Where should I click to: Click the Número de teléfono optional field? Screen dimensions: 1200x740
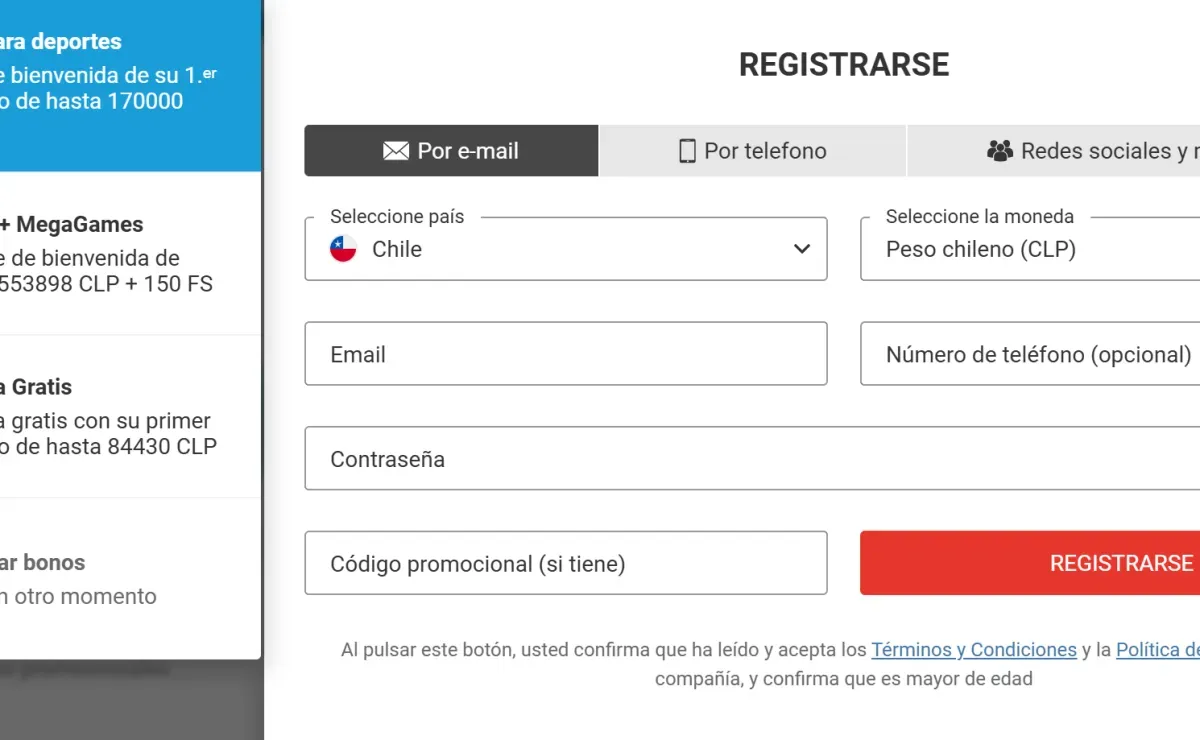(1030, 354)
